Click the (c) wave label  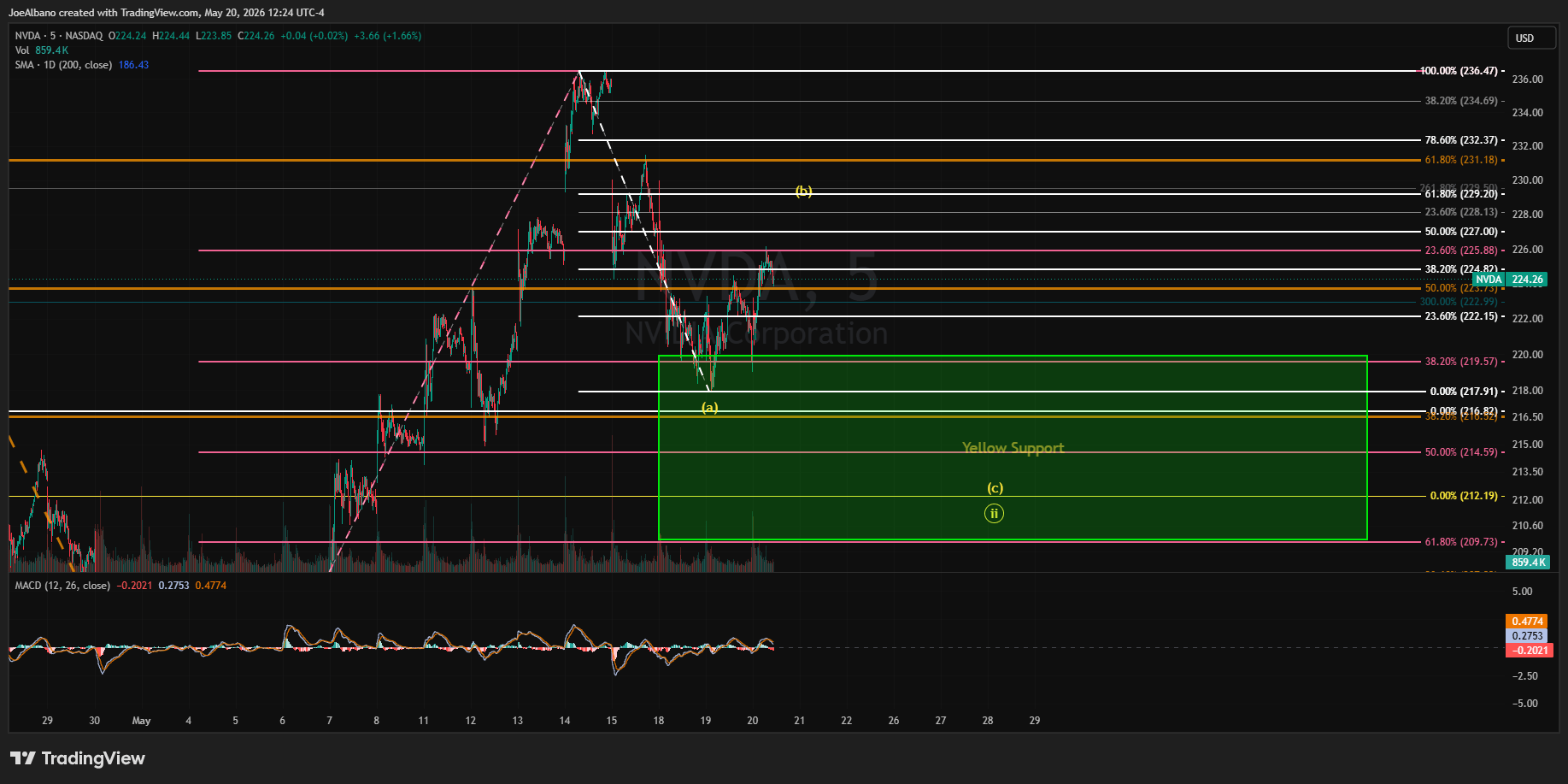click(995, 488)
